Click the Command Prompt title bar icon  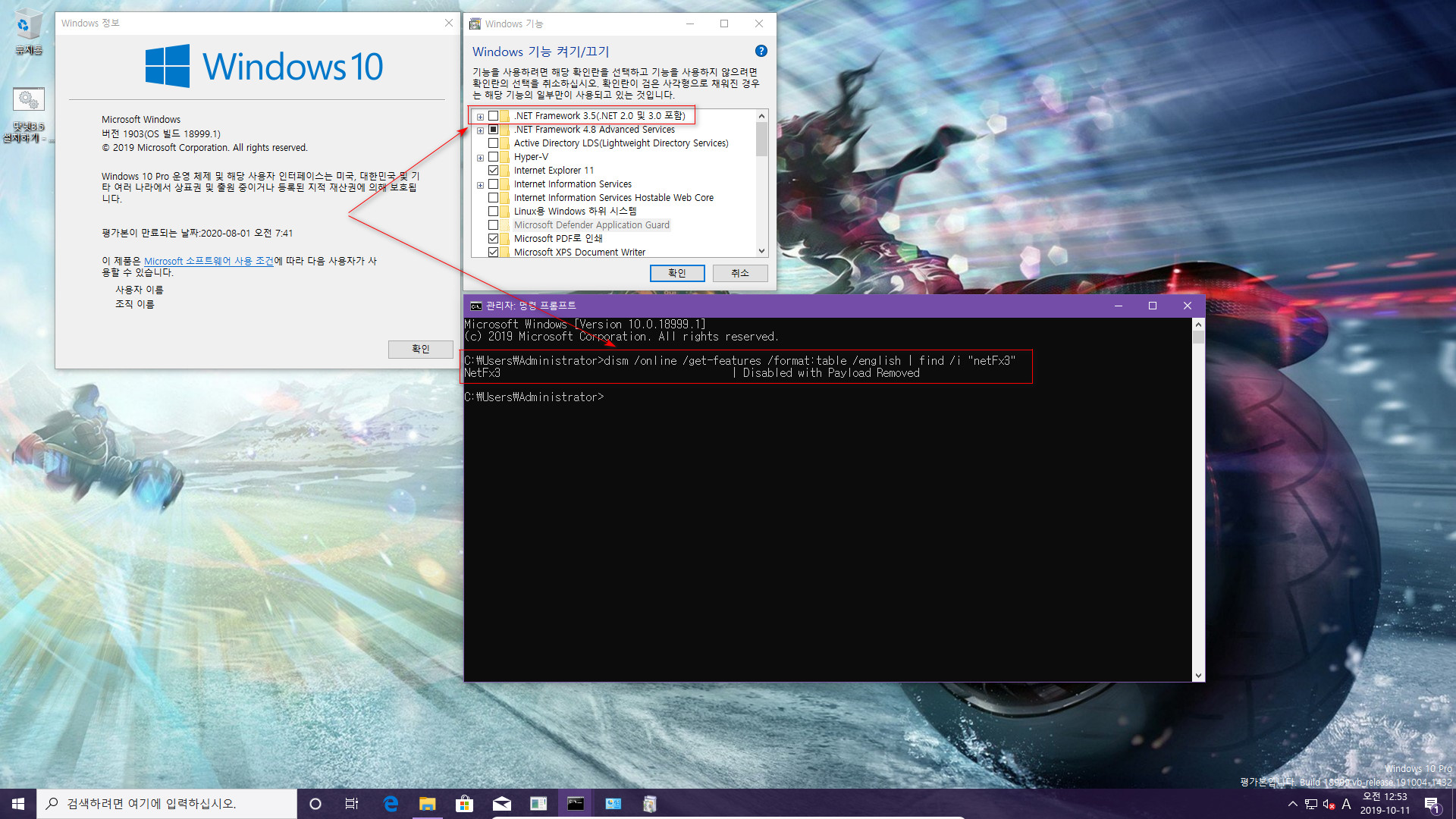point(475,306)
